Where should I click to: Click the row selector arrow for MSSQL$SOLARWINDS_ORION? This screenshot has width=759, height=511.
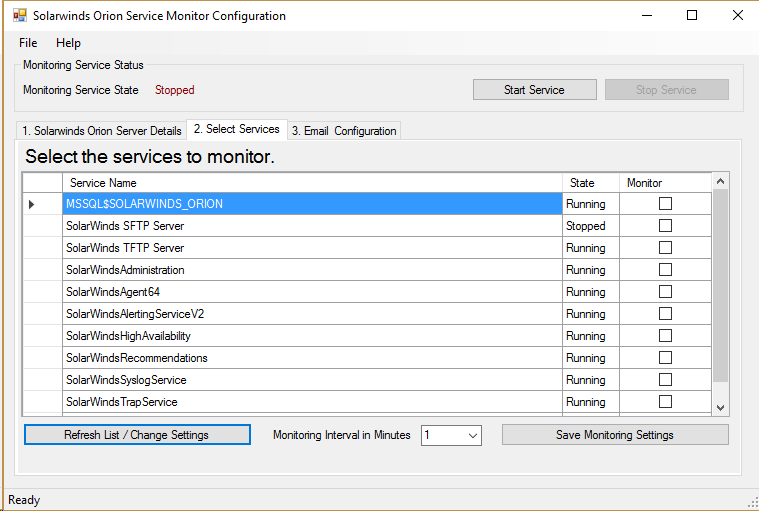(32, 204)
